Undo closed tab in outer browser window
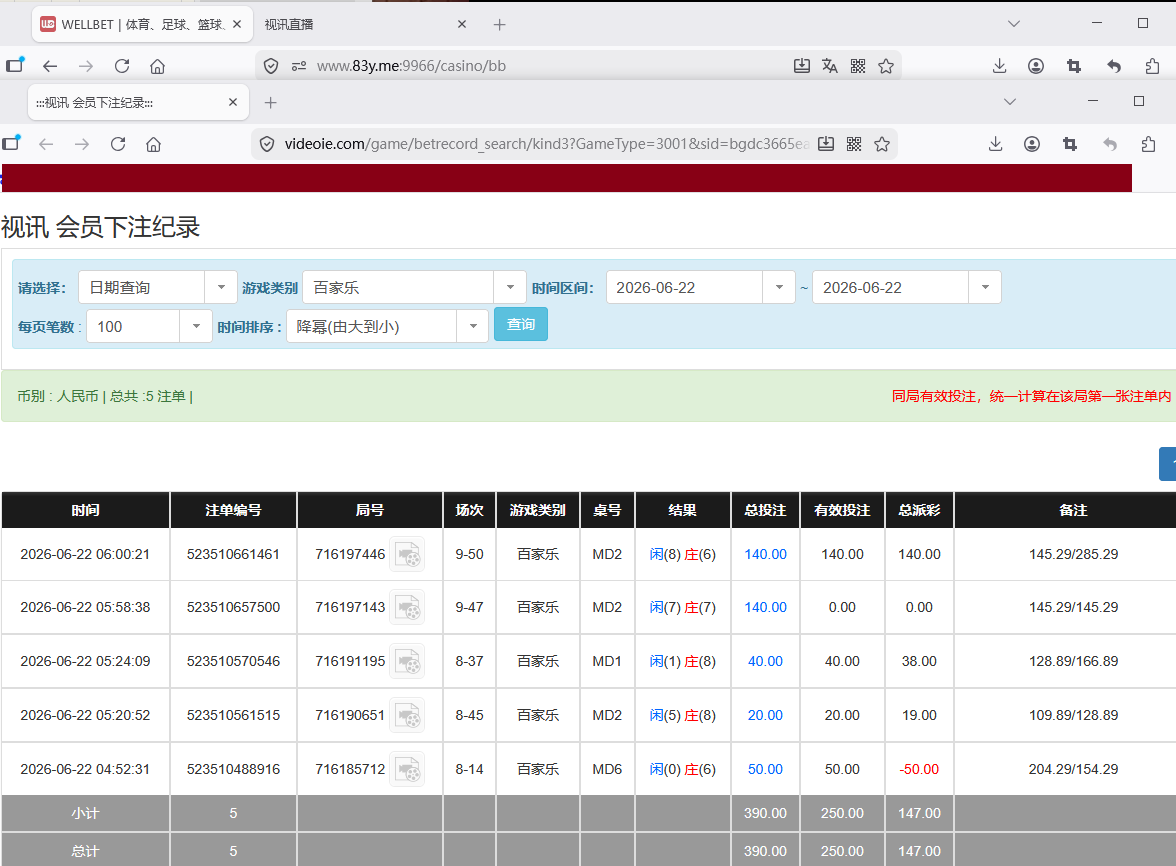 [1114, 66]
